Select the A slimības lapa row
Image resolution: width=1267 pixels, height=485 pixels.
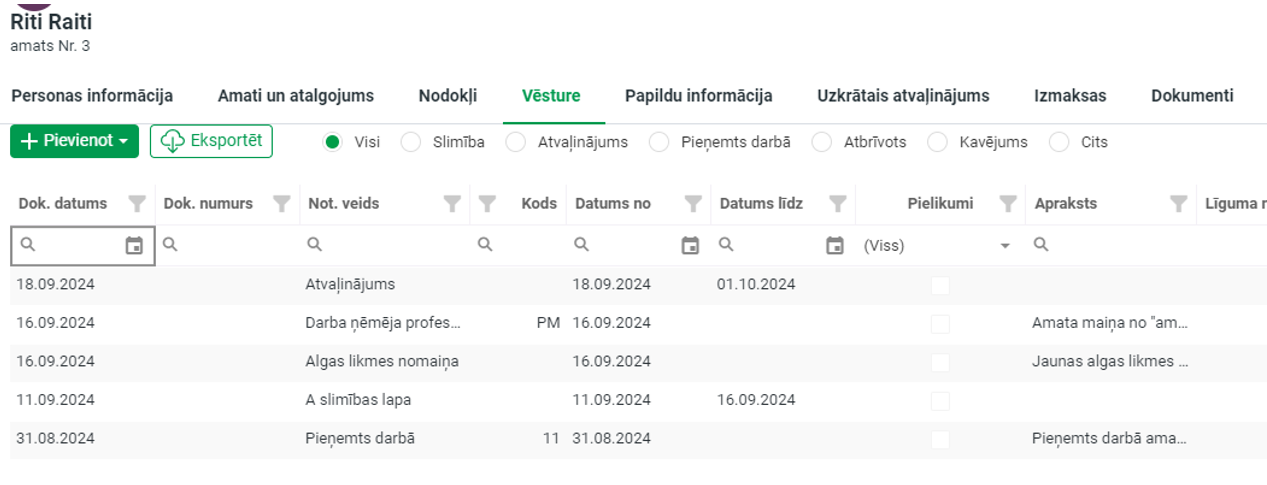[x=638, y=400]
